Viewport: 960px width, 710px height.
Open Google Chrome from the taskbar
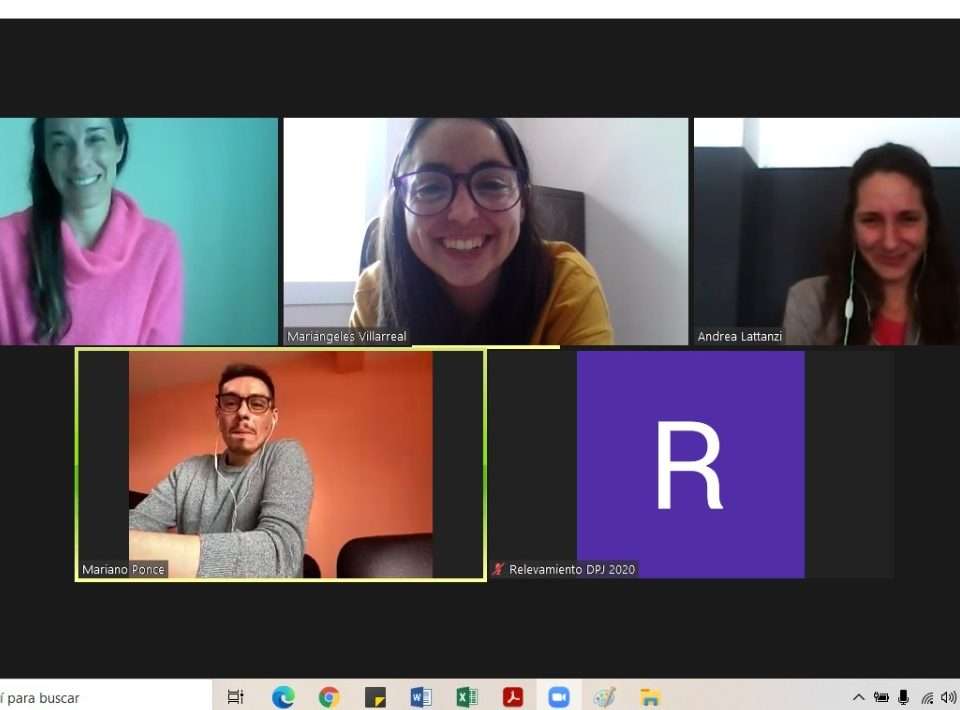click(329, 697)
